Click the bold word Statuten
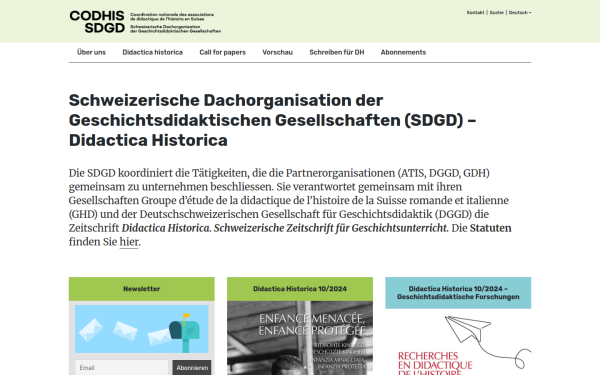 (490, 228)
